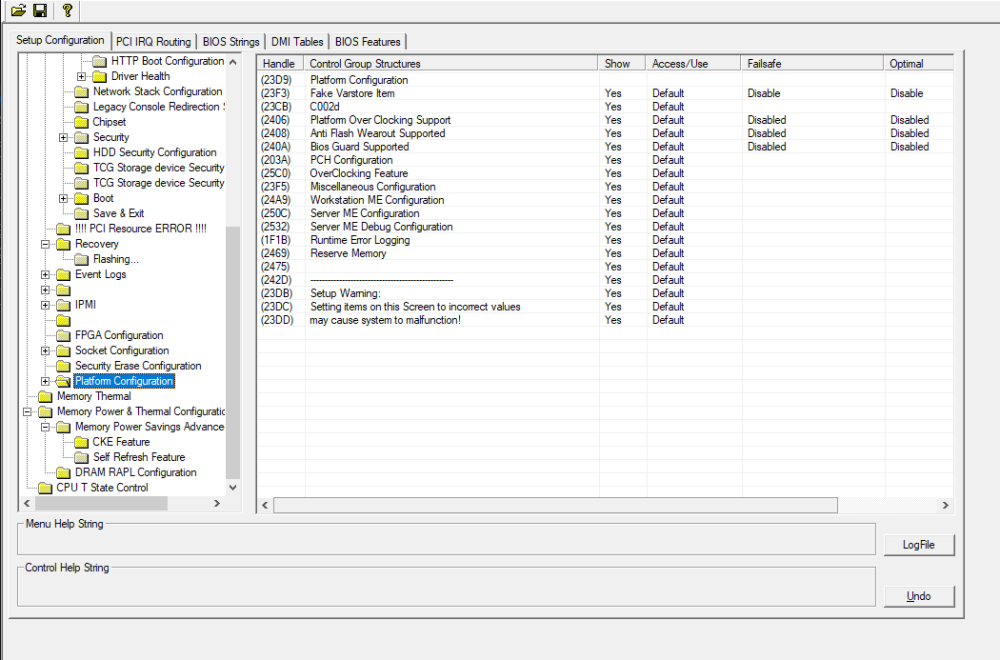
Task: Click the Save floppy disk toolbar icon
Action: (40, 10)
